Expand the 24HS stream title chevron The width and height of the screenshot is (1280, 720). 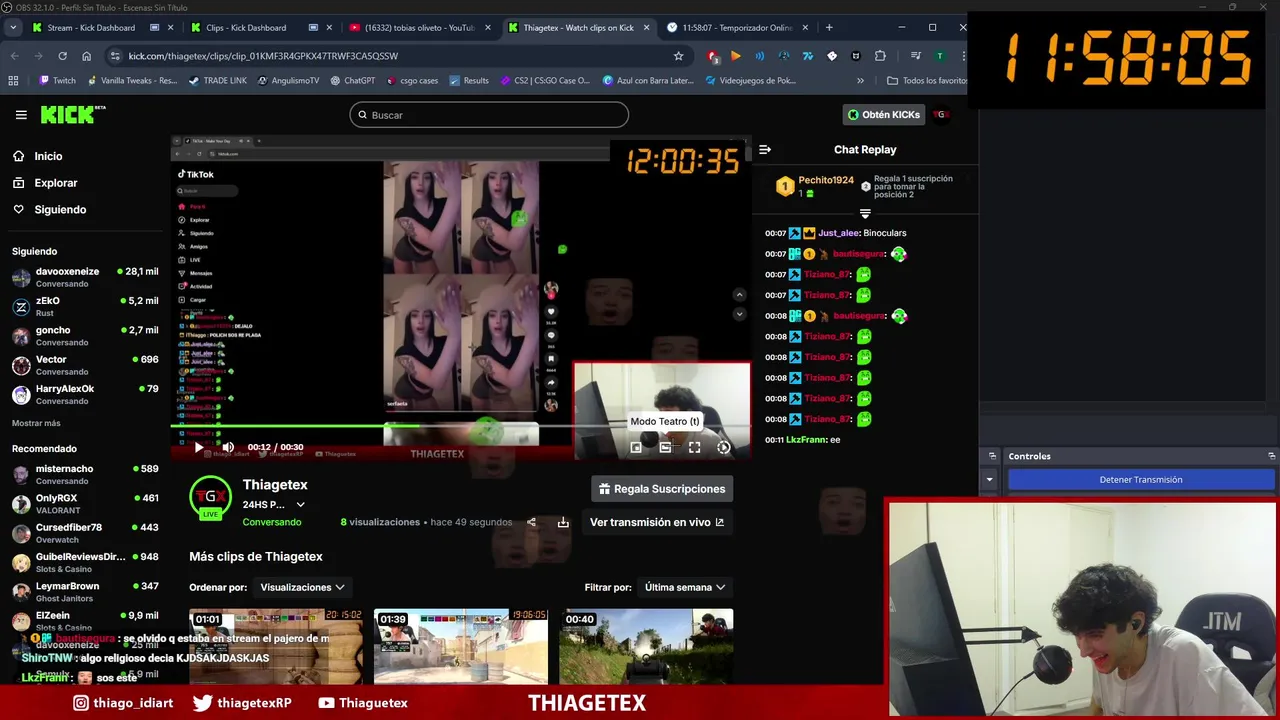pyautogui.click(x=300, y=505)
